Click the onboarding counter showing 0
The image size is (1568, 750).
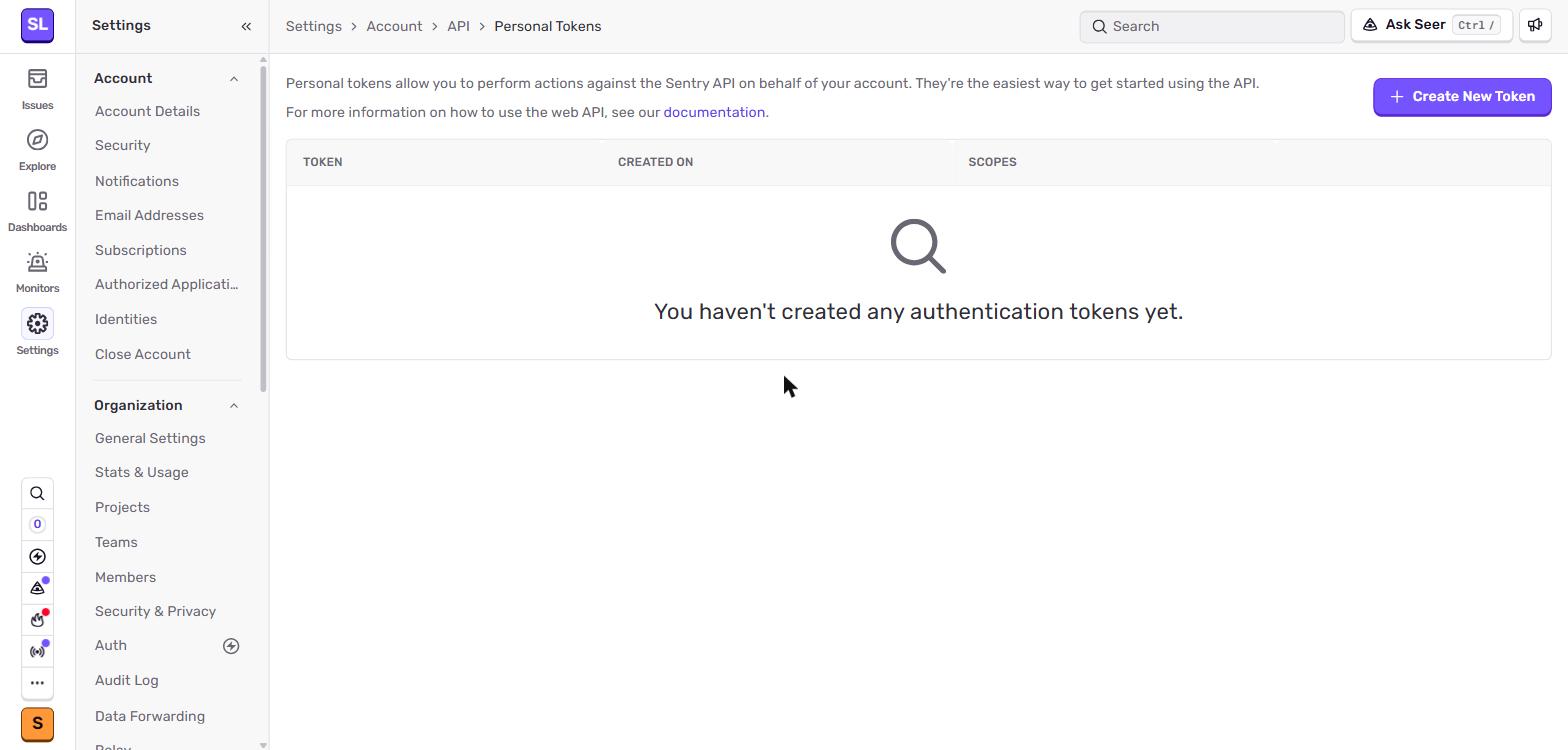tap(37, 524)
